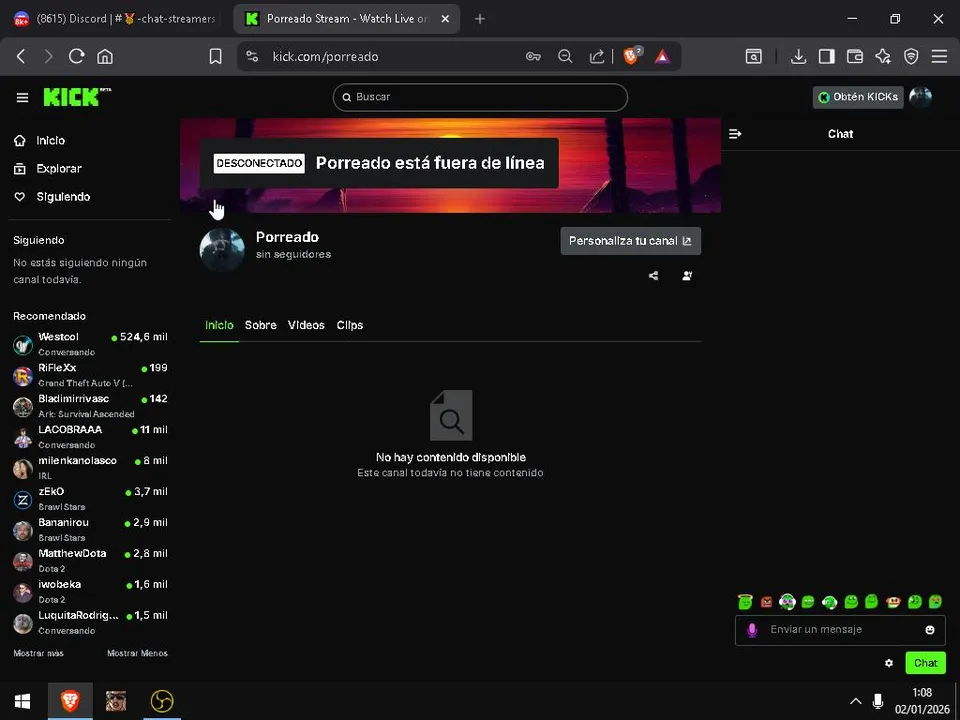This screenshot has width=960, height=720.
Task: Open Brave VPN shield icon
Action: click(x=911, y=56)
